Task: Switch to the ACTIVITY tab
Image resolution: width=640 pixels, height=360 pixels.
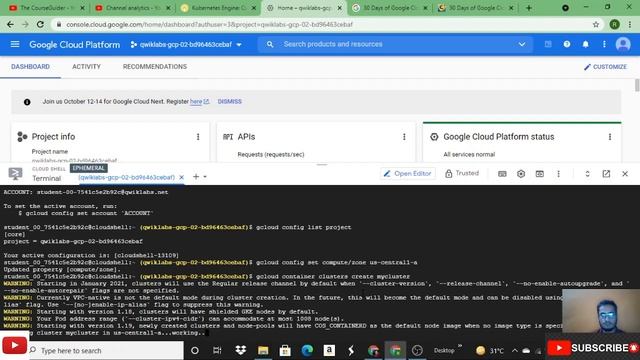Action: point(86,67)
